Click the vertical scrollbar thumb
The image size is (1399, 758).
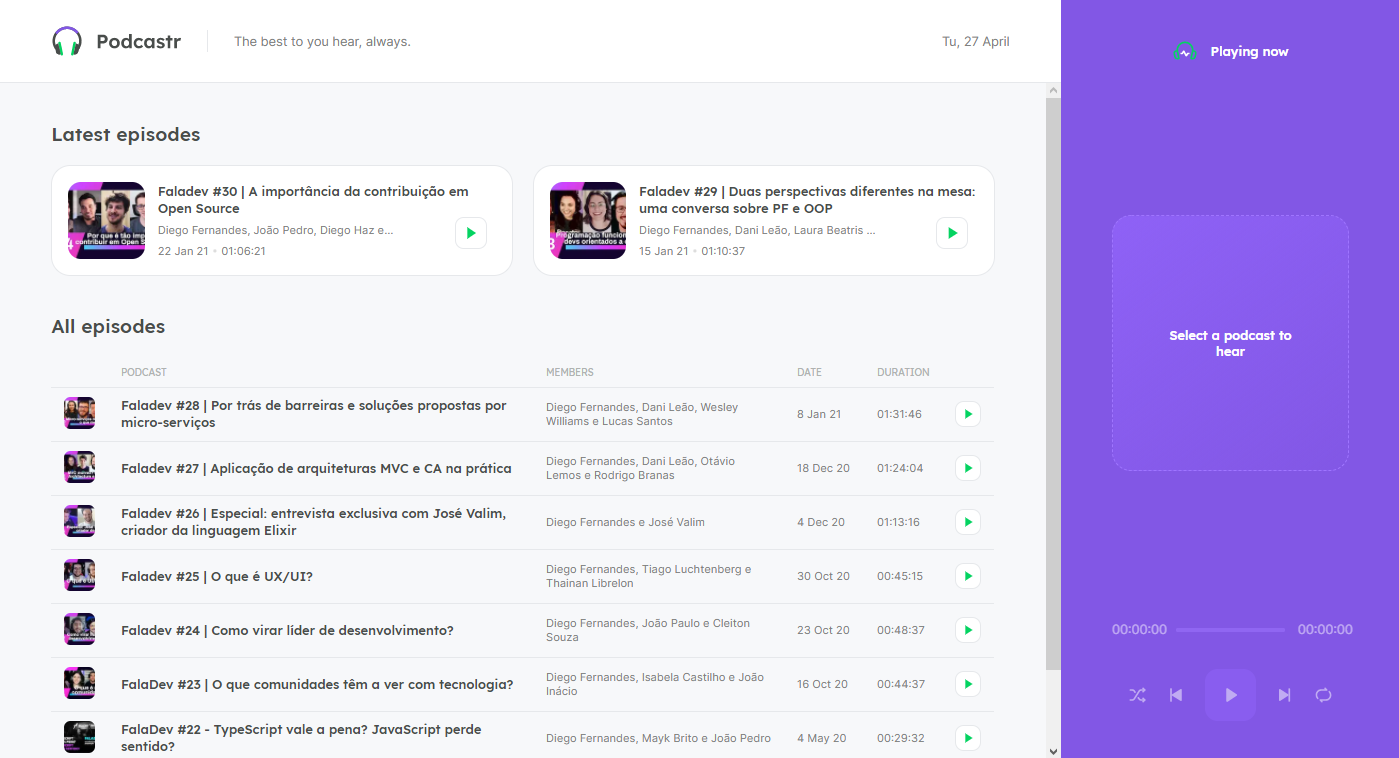tap(1053, 385)
